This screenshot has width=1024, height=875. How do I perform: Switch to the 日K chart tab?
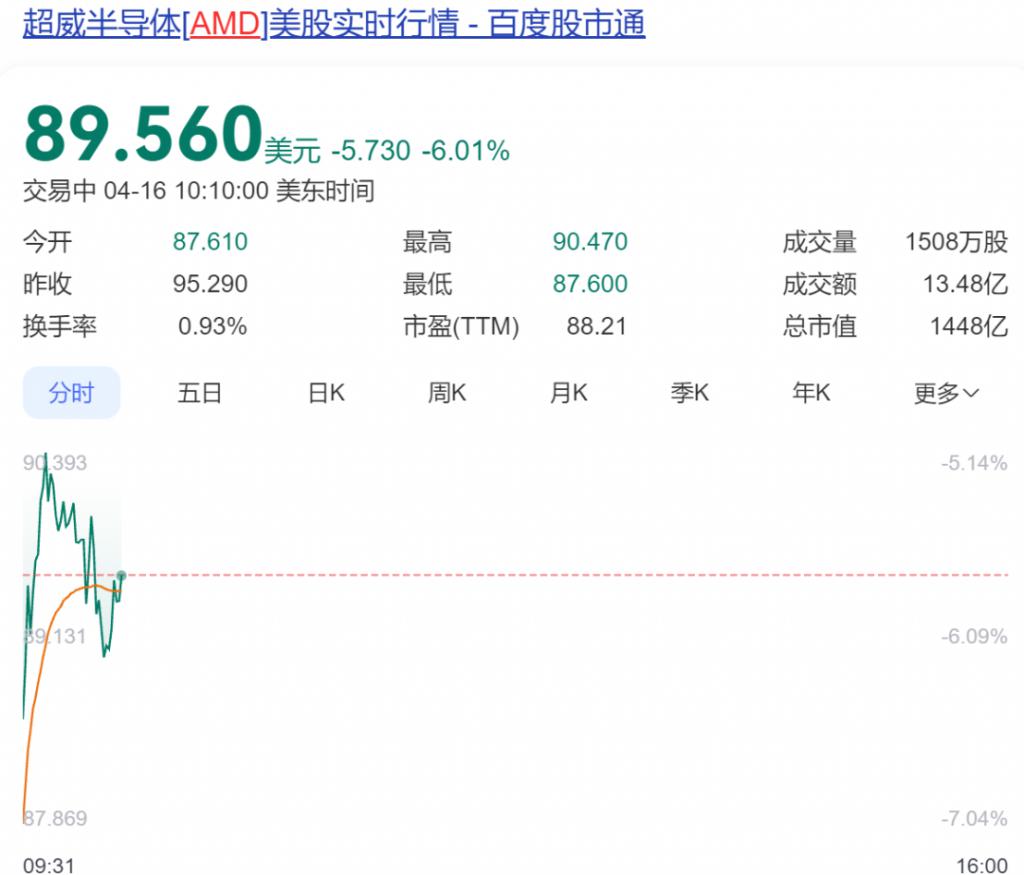pos(326,393)
